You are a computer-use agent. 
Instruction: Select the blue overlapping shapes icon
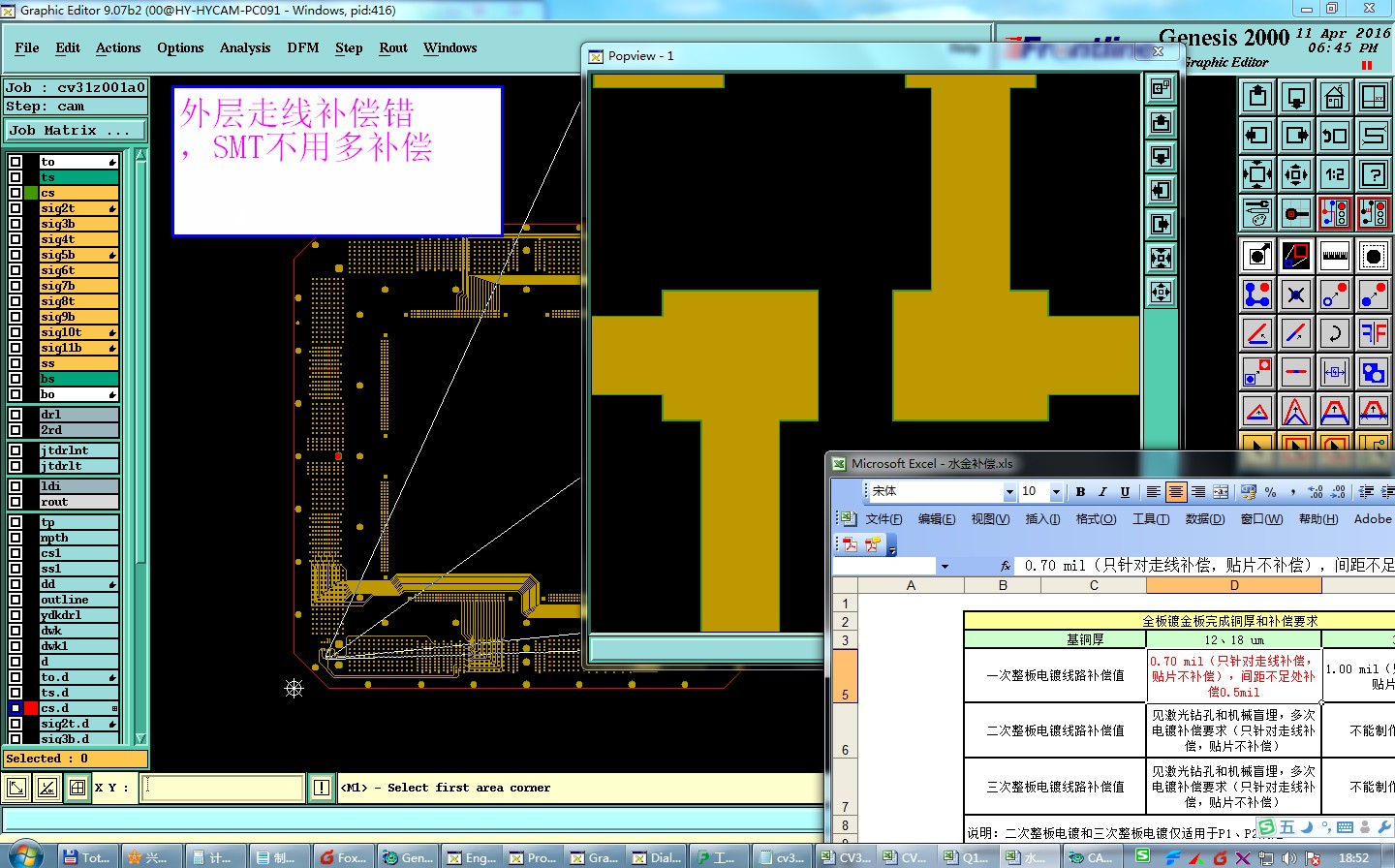point(1374,372)
